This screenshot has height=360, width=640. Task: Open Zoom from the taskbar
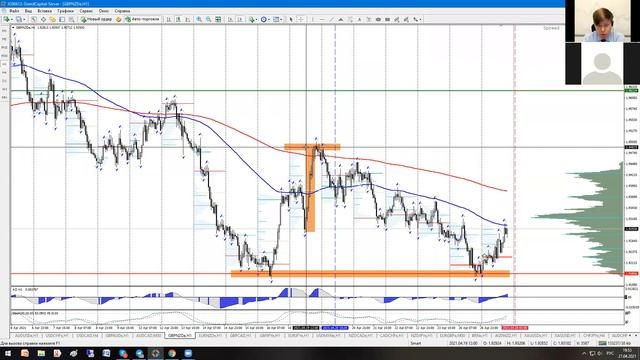(x=188, y=353)
